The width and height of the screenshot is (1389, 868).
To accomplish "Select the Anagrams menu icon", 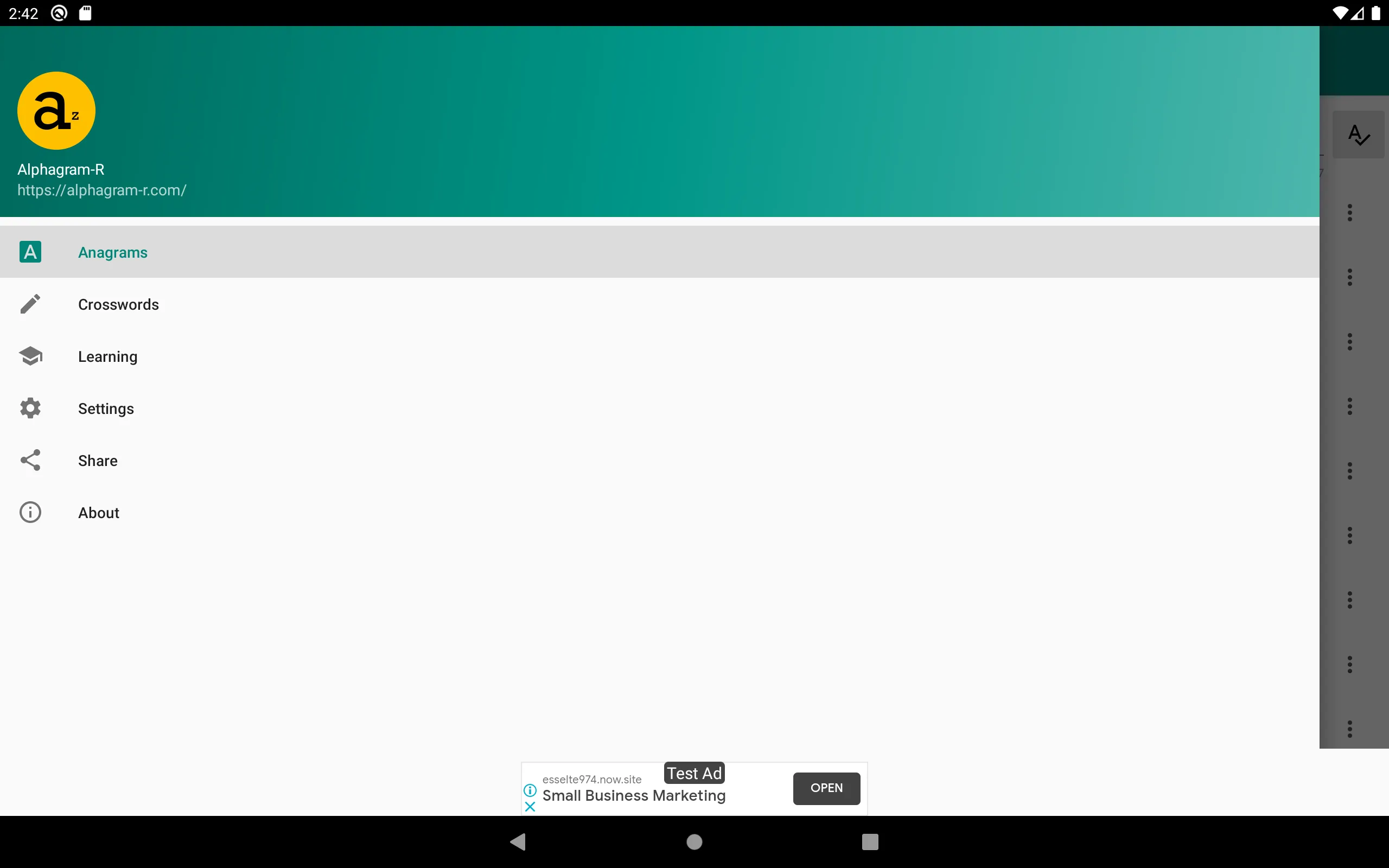I will (x=29, y=252).
